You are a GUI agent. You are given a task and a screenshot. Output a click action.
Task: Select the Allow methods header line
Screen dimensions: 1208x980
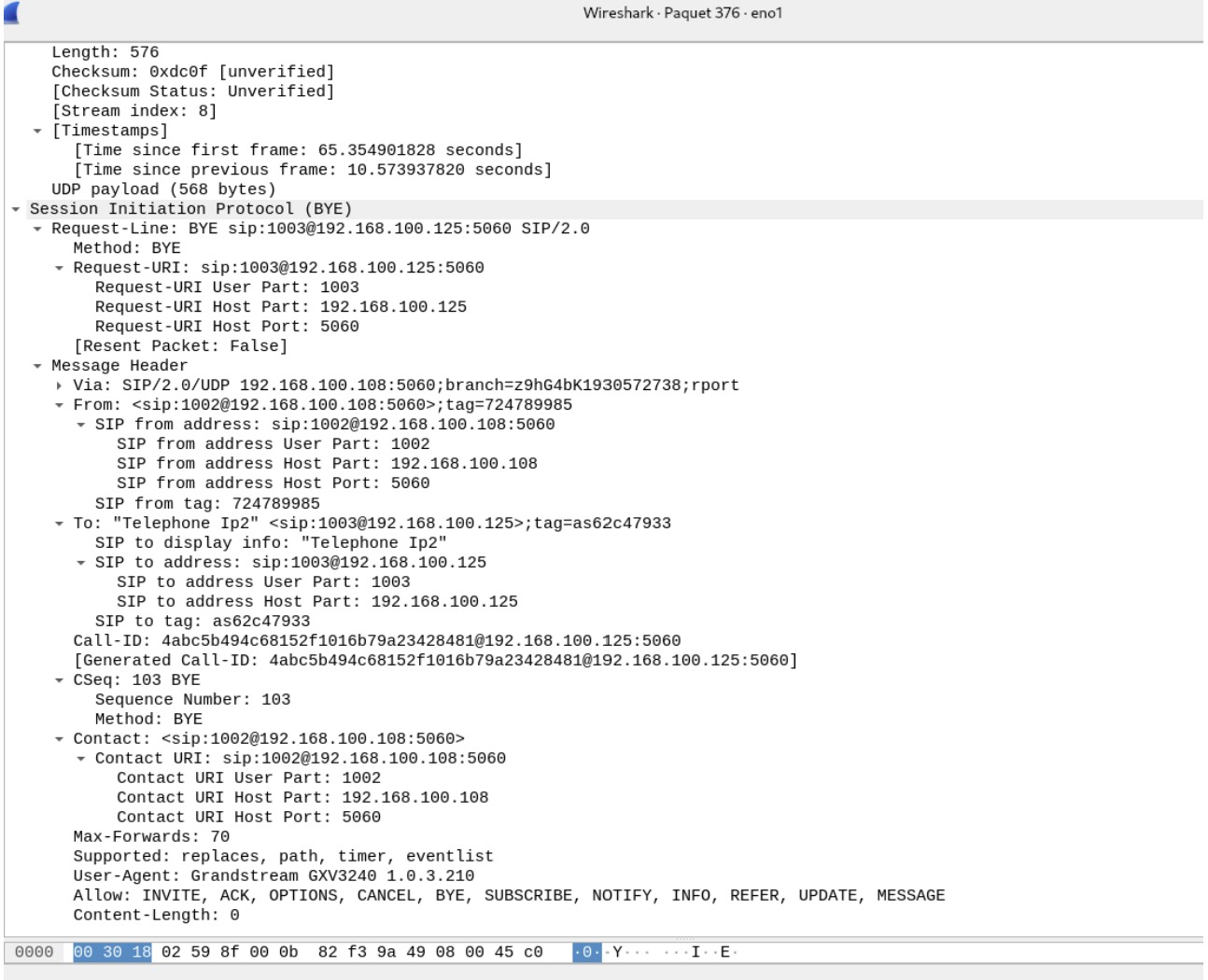click(x=509, y=895)
